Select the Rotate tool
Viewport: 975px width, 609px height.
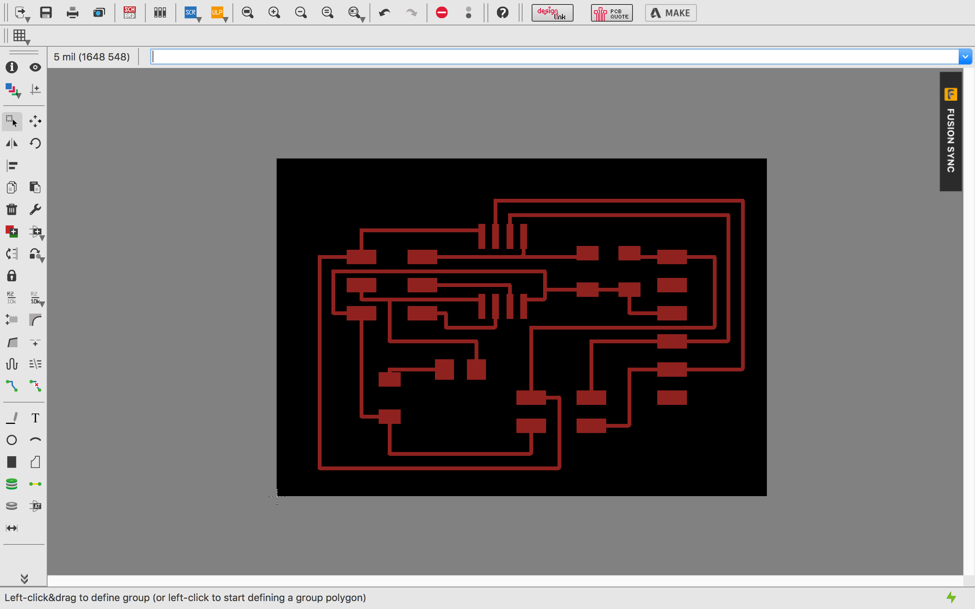(35, 143)
